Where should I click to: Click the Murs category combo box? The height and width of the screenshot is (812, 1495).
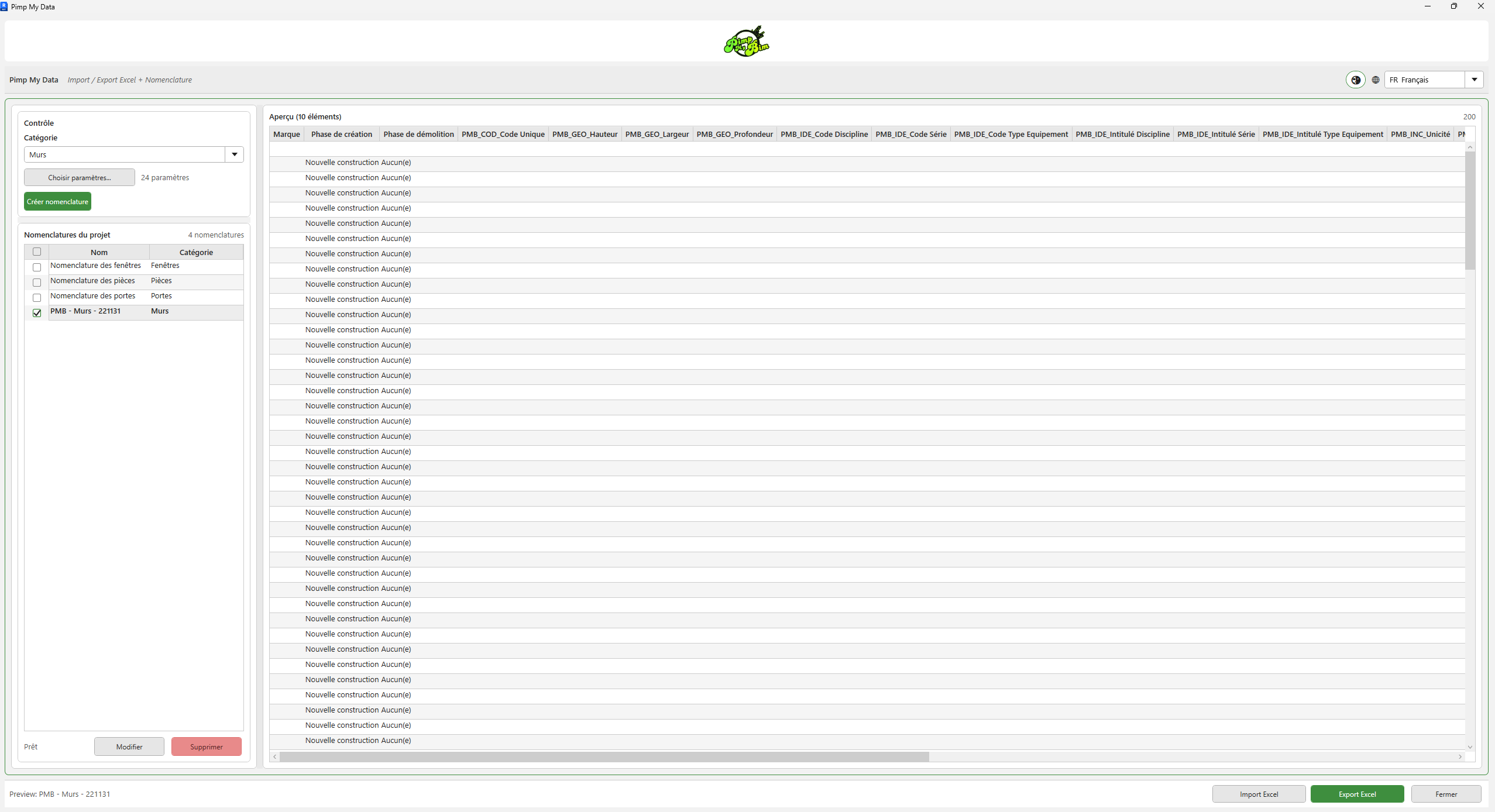click(x=133, y=154)
